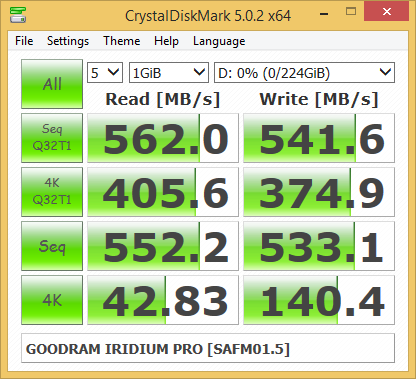Open the test count dropdown showing 5
This screenshot has height=379, width=416.
pos(105,72)
